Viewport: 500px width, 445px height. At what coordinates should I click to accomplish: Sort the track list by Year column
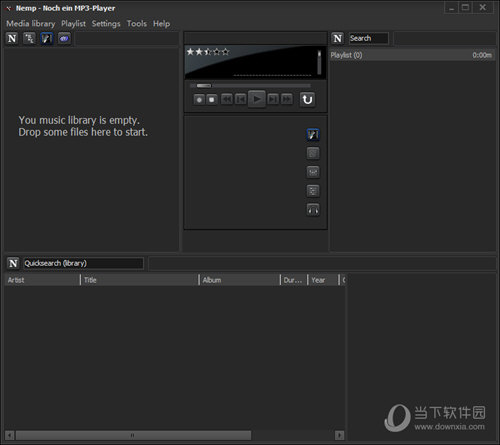tap(323, 280)
